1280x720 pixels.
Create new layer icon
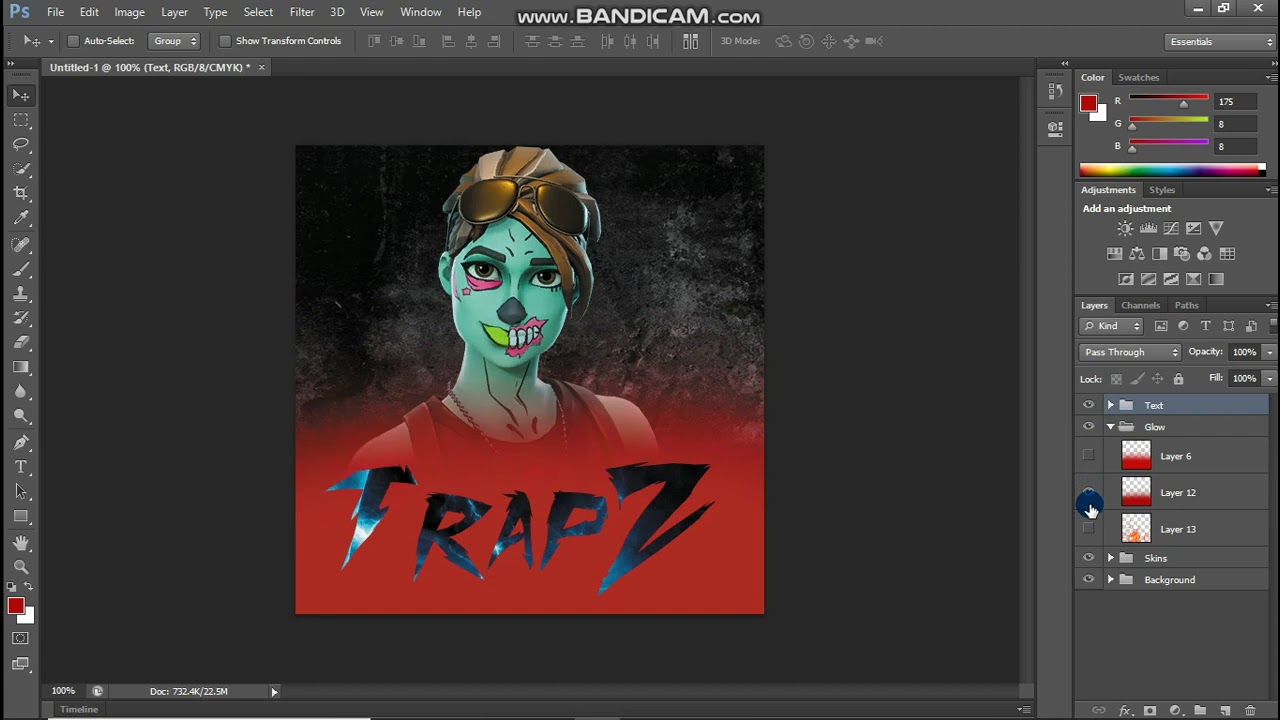point(1225,710)
